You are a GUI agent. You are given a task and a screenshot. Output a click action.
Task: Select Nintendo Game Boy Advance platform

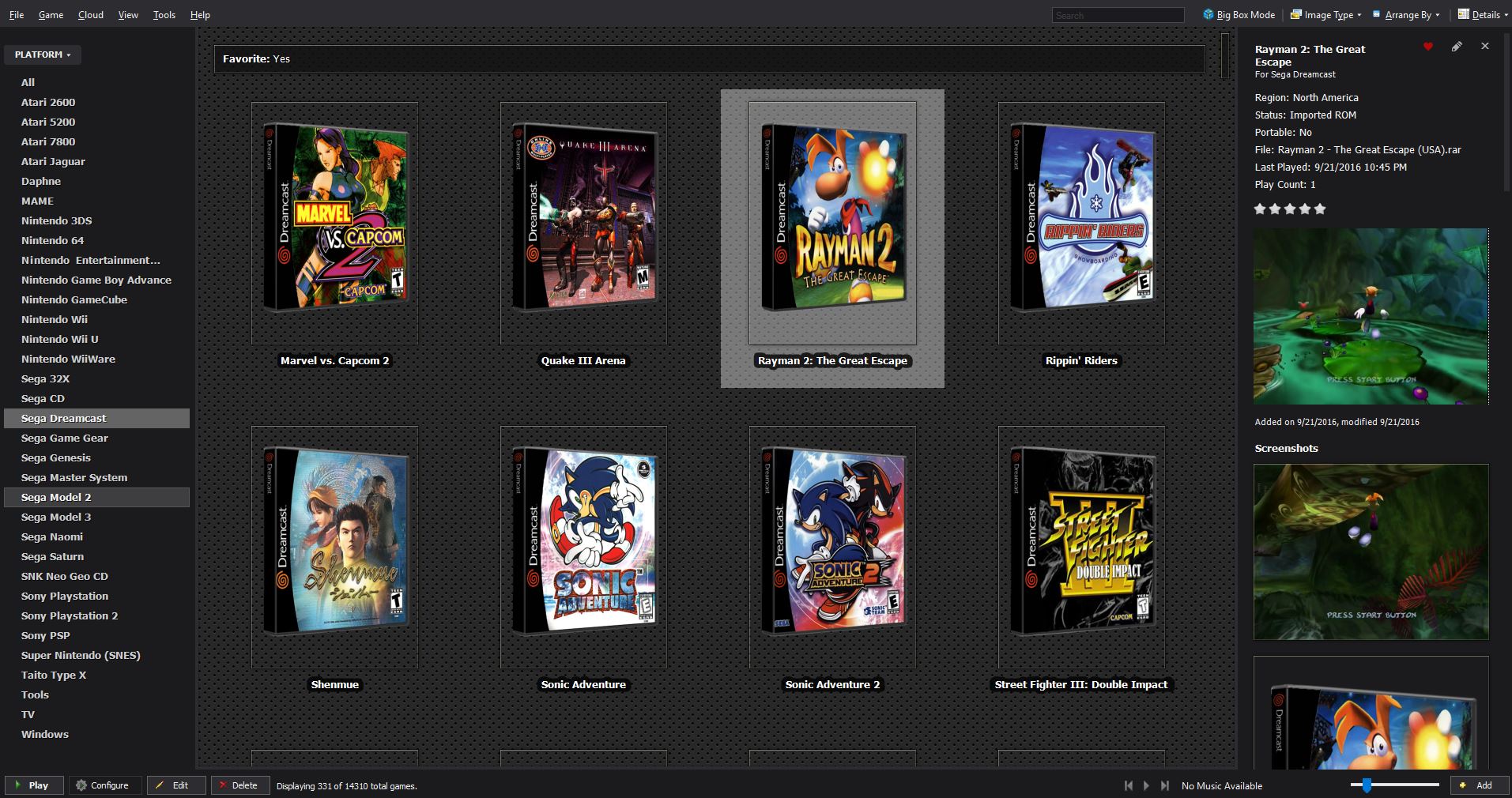coord(96,280)
